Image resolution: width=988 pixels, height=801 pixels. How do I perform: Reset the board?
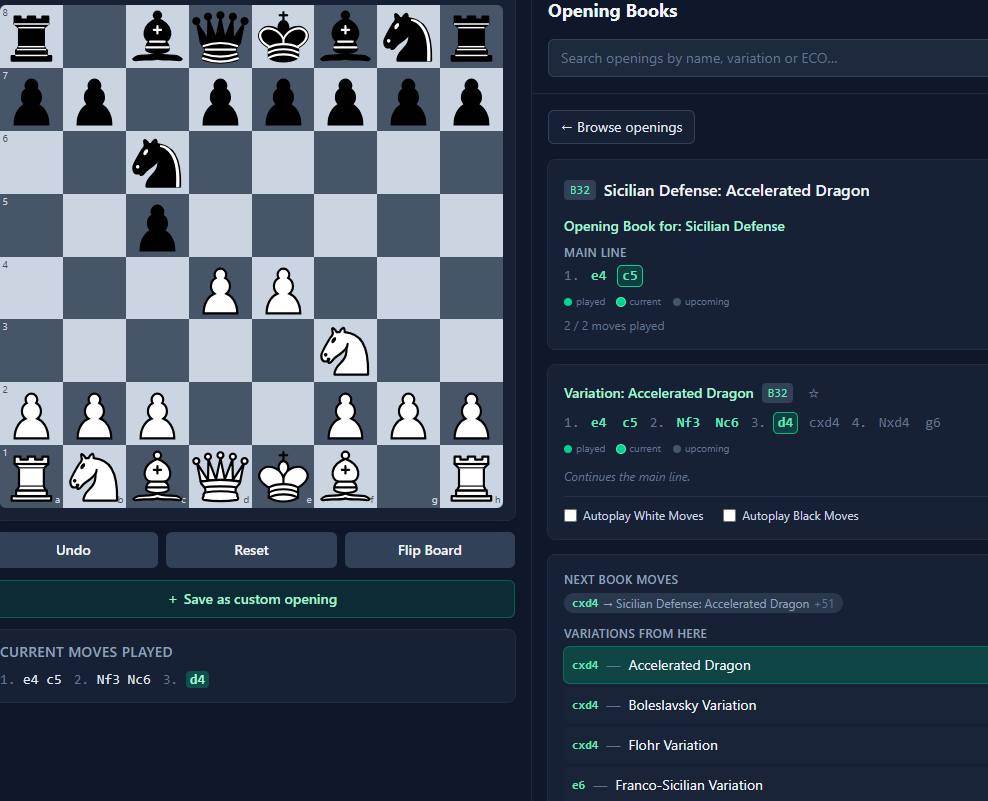251,550
